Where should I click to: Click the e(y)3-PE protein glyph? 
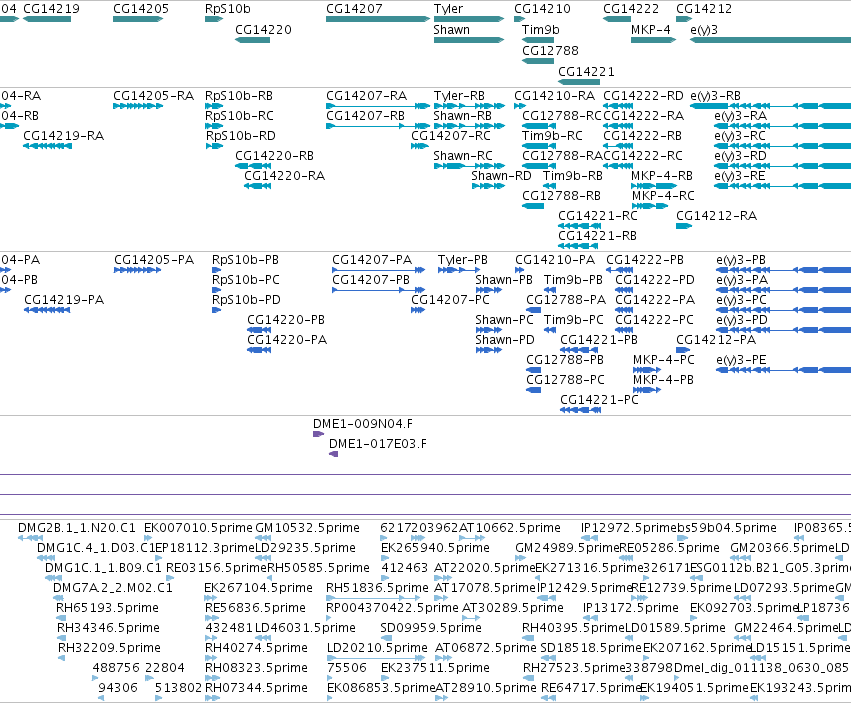[x=784, y=370]
